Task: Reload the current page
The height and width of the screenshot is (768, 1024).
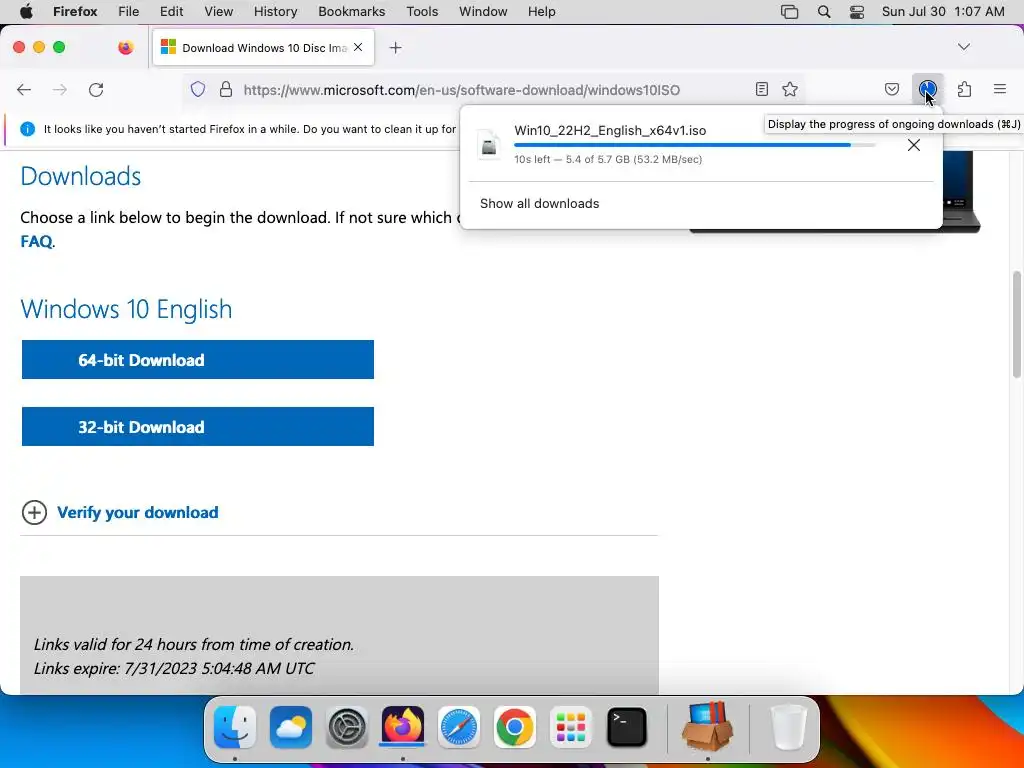Action: [96, 89]
